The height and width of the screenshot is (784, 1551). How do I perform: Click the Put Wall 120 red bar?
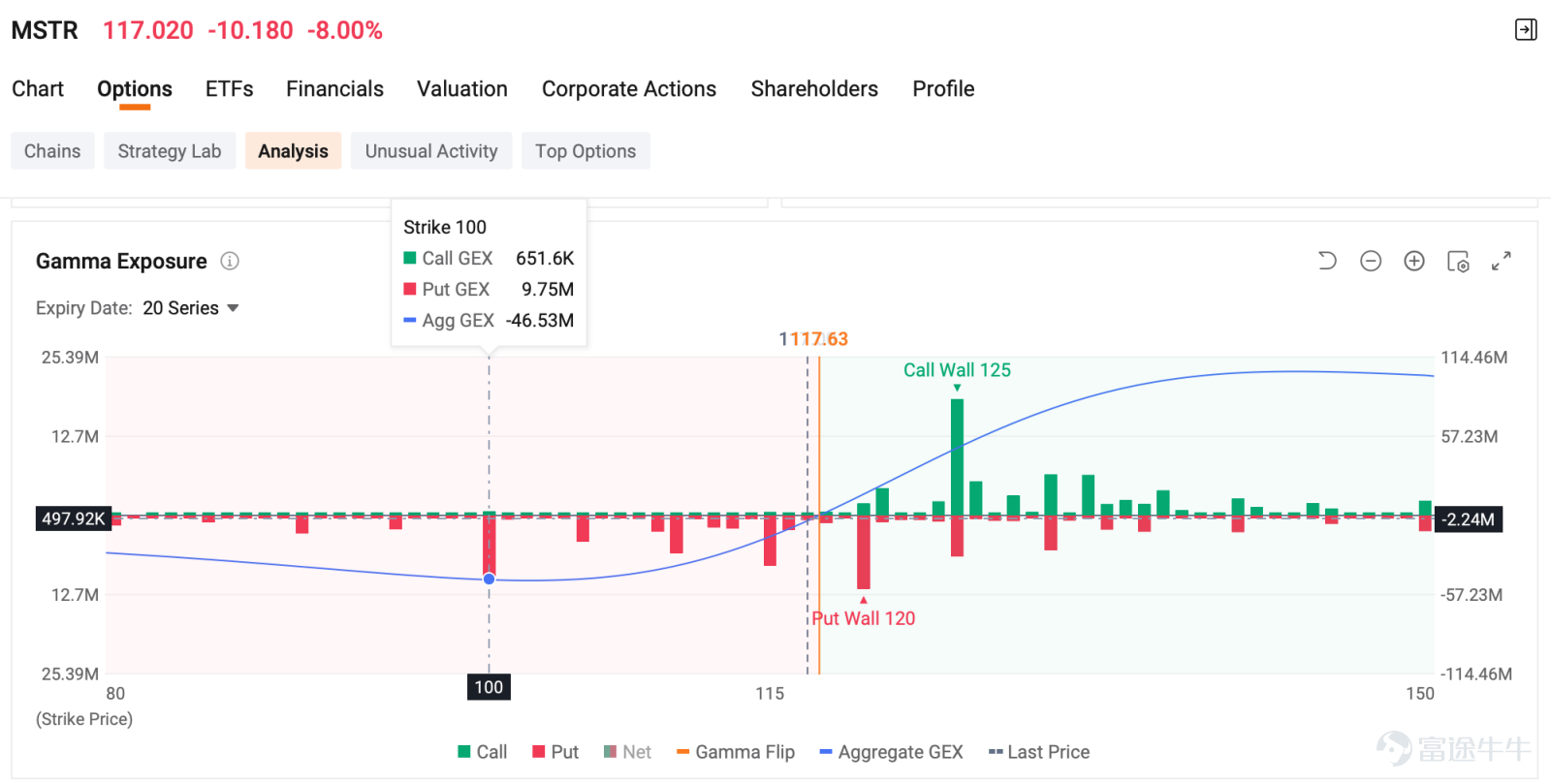864,552
